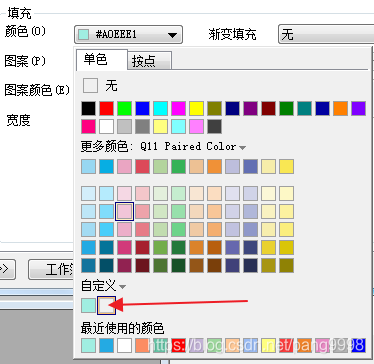Choose the cyan basic color swatch
This screenshot has height=364, width=374.
pyautogui.click(x=160, y=109)
